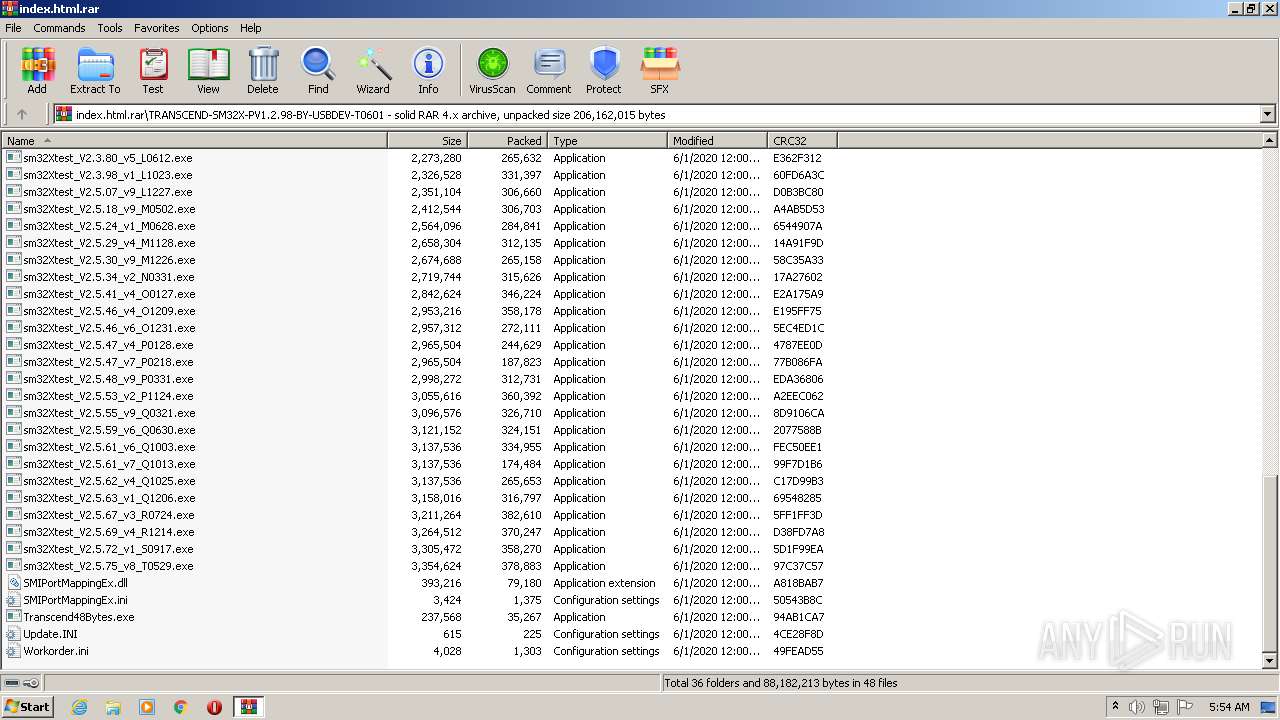Screen dimensions: 1280x720
Task: Click packed size 382,610
Action: [x=521, y=515]
